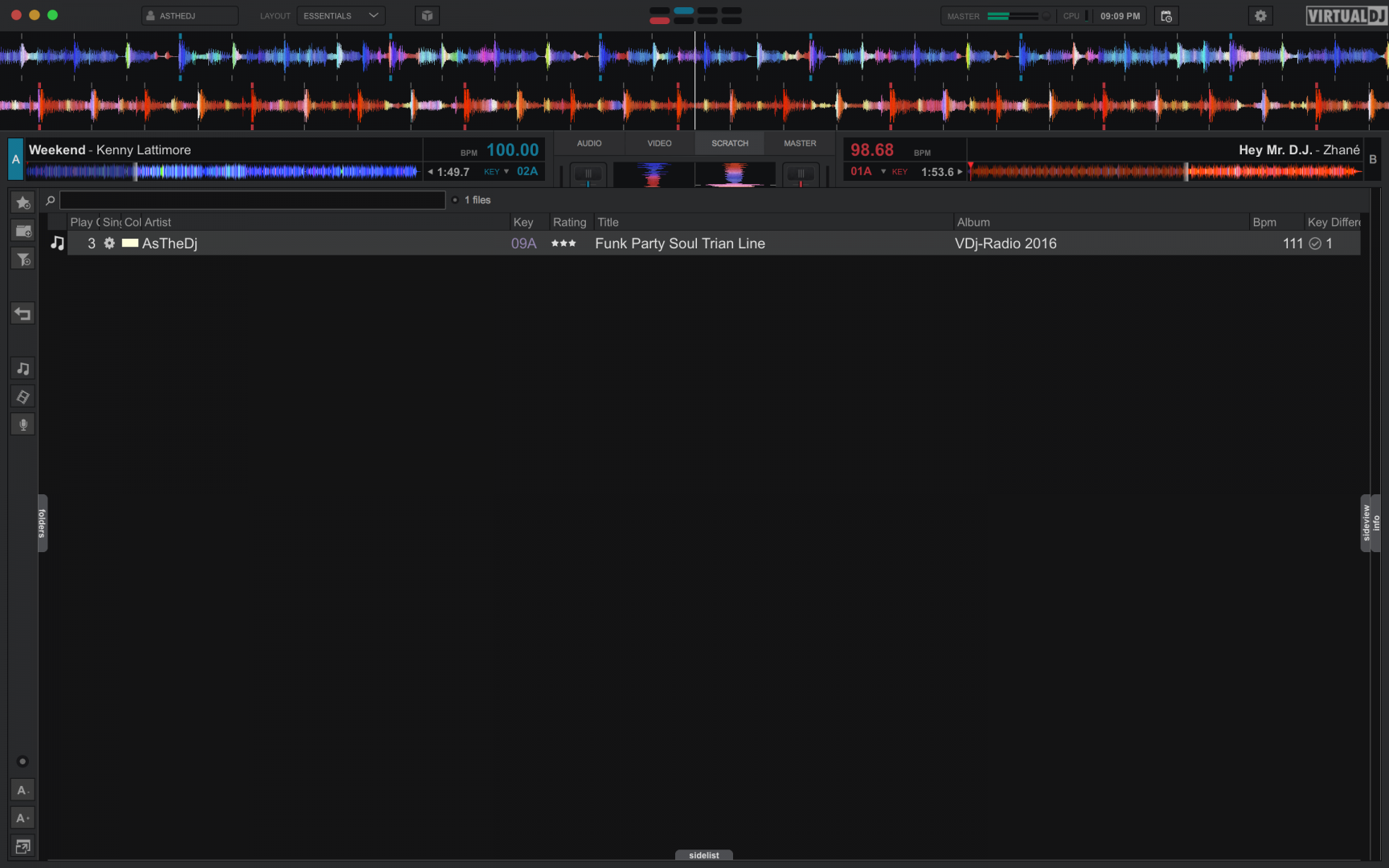Screen dimensions: 1389x868
Task: Open the filter folder icon in sidebar
Action: pos(23,260)
